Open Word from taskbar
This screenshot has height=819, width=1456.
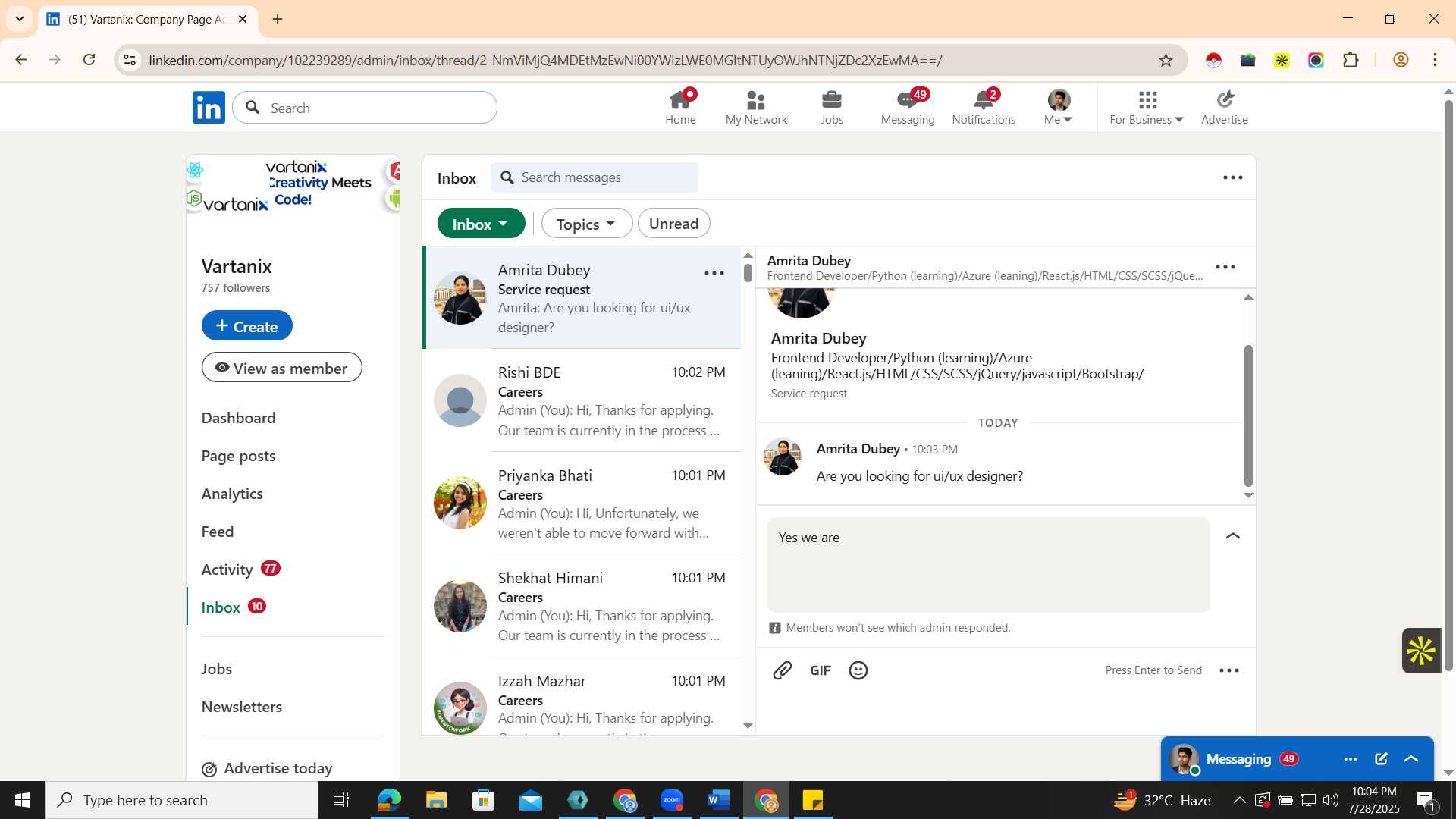[718, 800]
